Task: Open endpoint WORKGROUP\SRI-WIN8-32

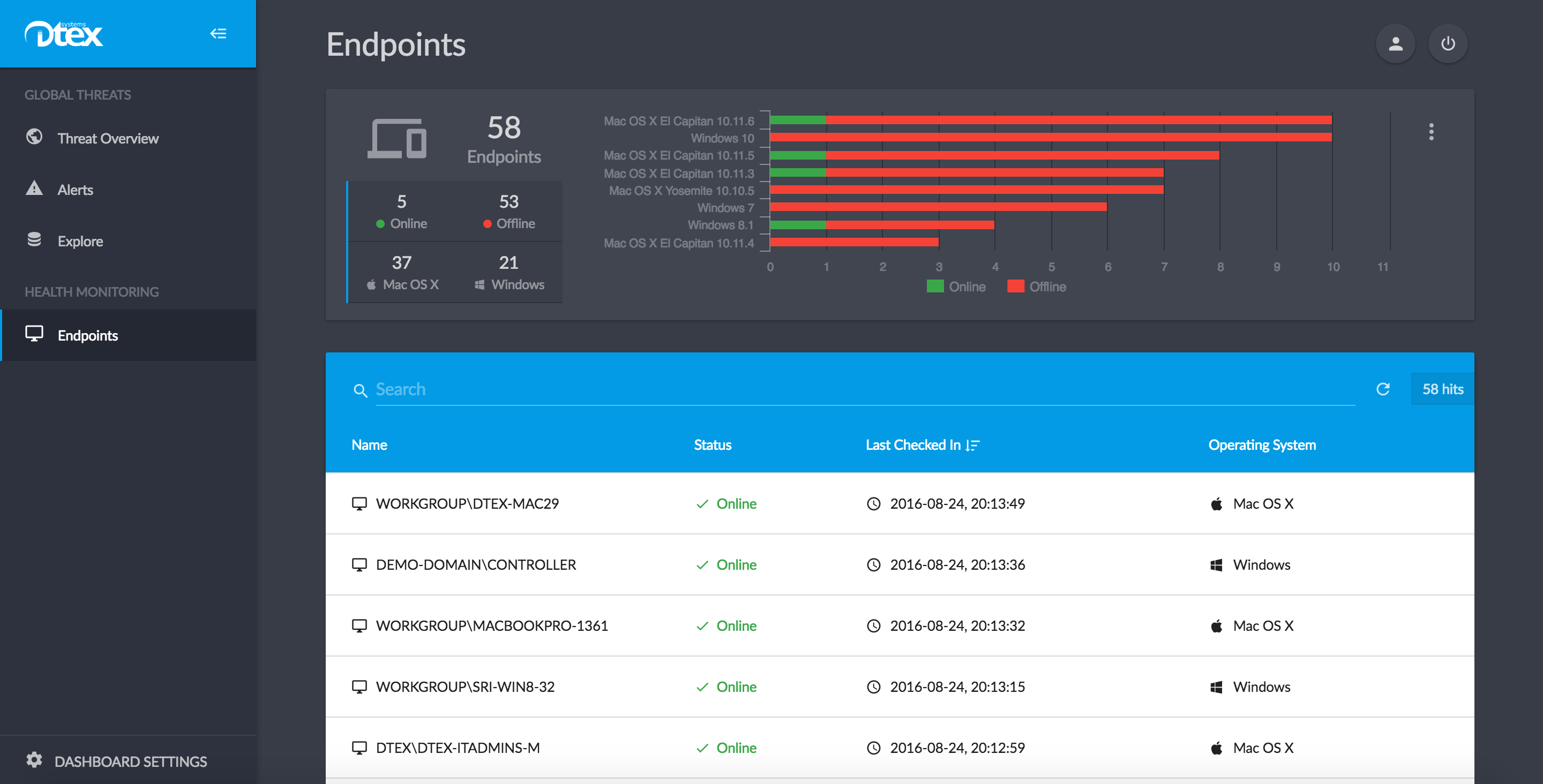Action: (465, 687)
